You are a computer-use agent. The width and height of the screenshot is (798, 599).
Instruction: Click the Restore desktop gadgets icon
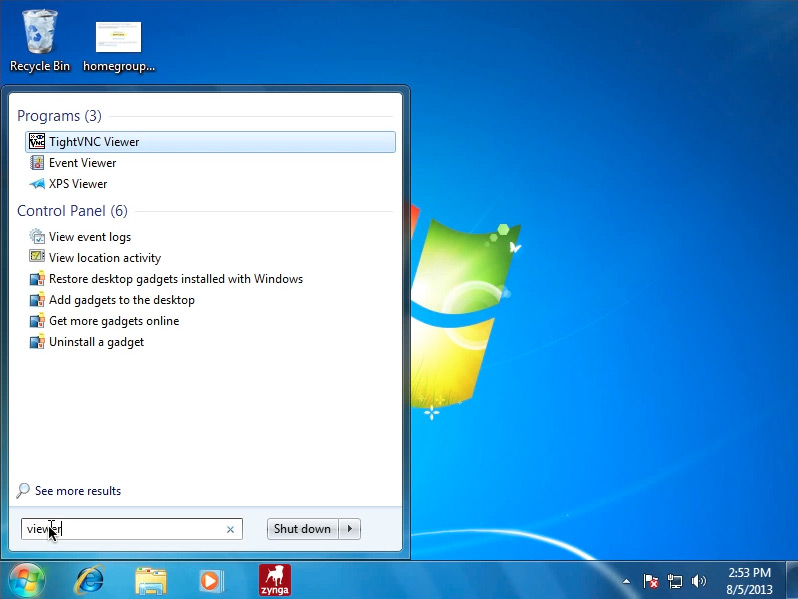[x=37, y=278]
